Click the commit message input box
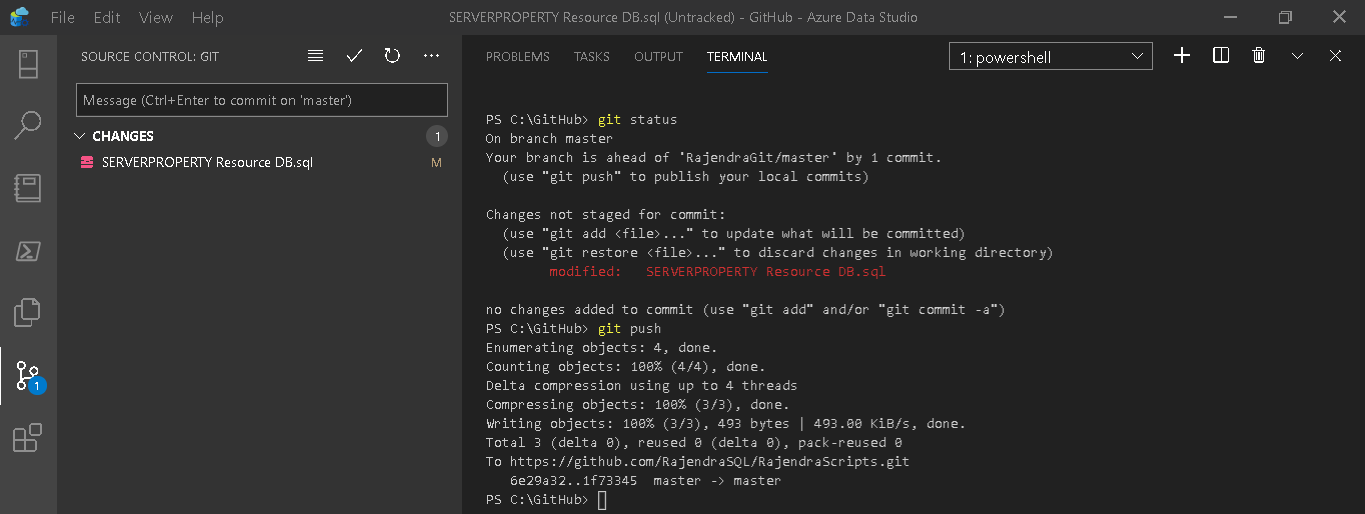The image size is (1365, 514). (x=261, y=100)
